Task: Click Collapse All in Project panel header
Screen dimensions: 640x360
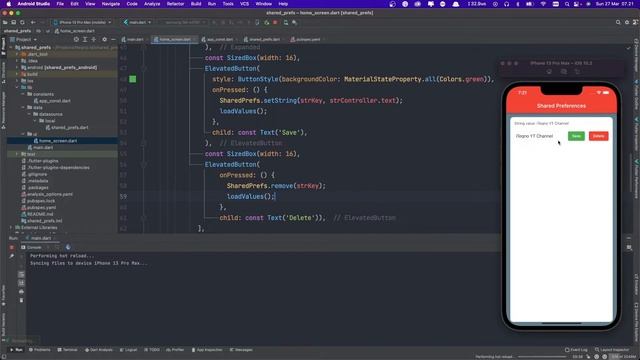Action: 94,40
